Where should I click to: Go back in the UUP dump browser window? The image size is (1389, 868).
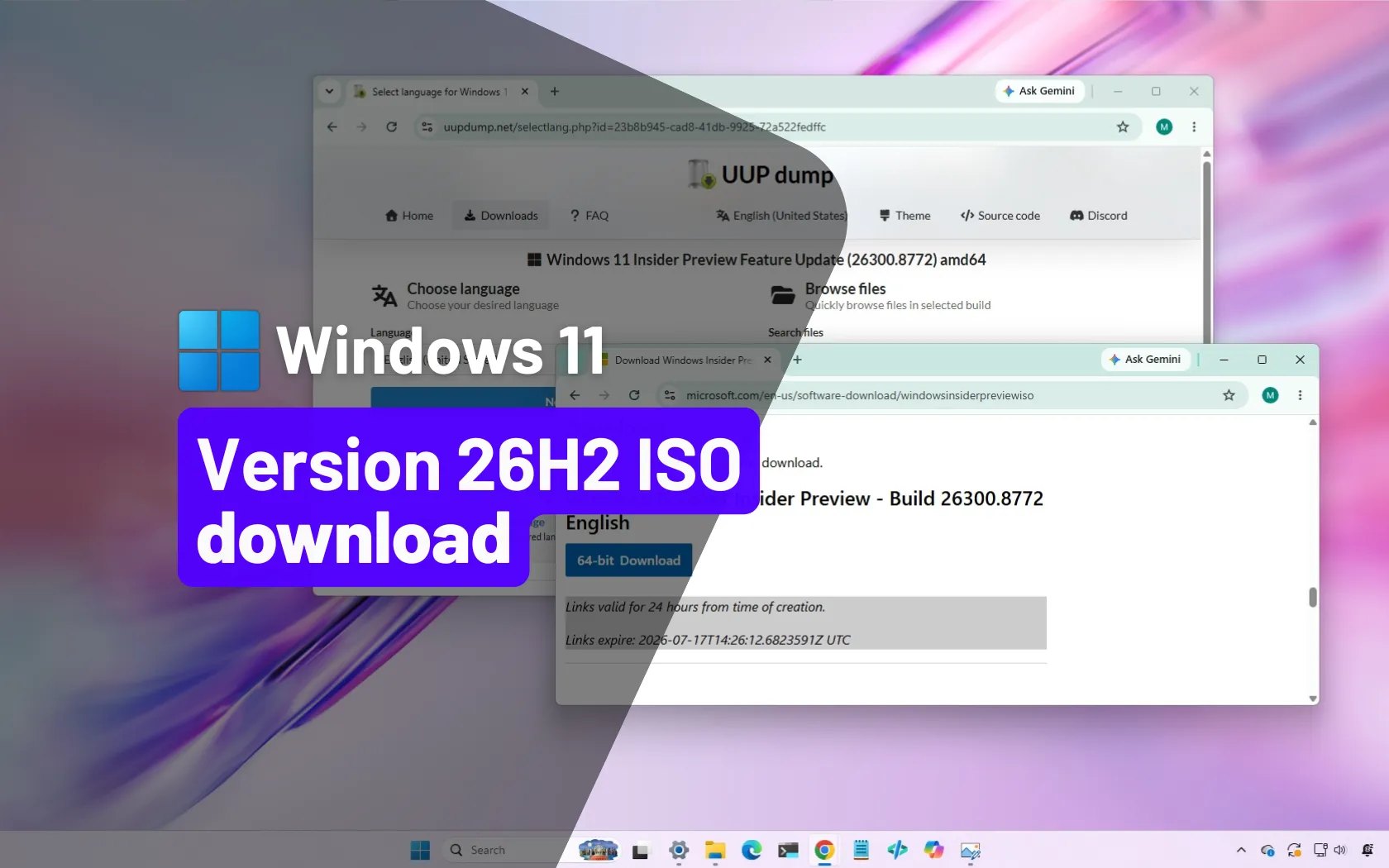pos(332,126)
